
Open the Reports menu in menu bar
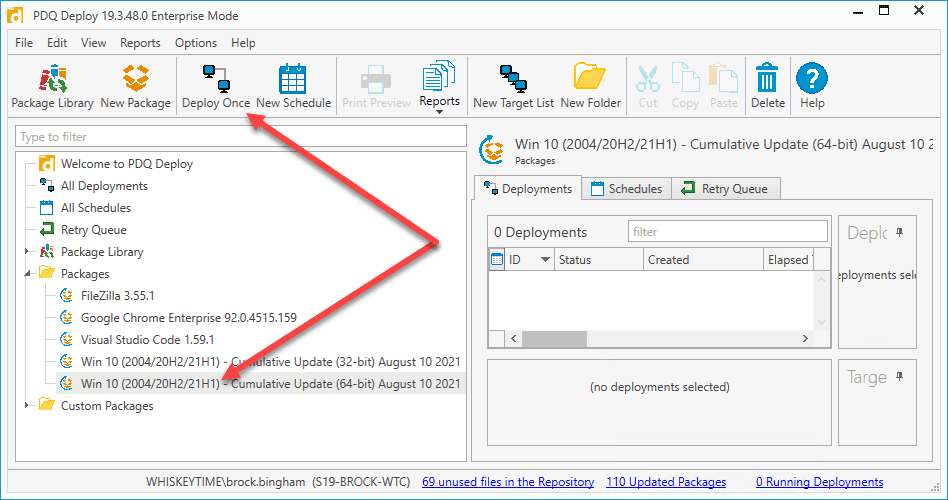pos(140,43)
